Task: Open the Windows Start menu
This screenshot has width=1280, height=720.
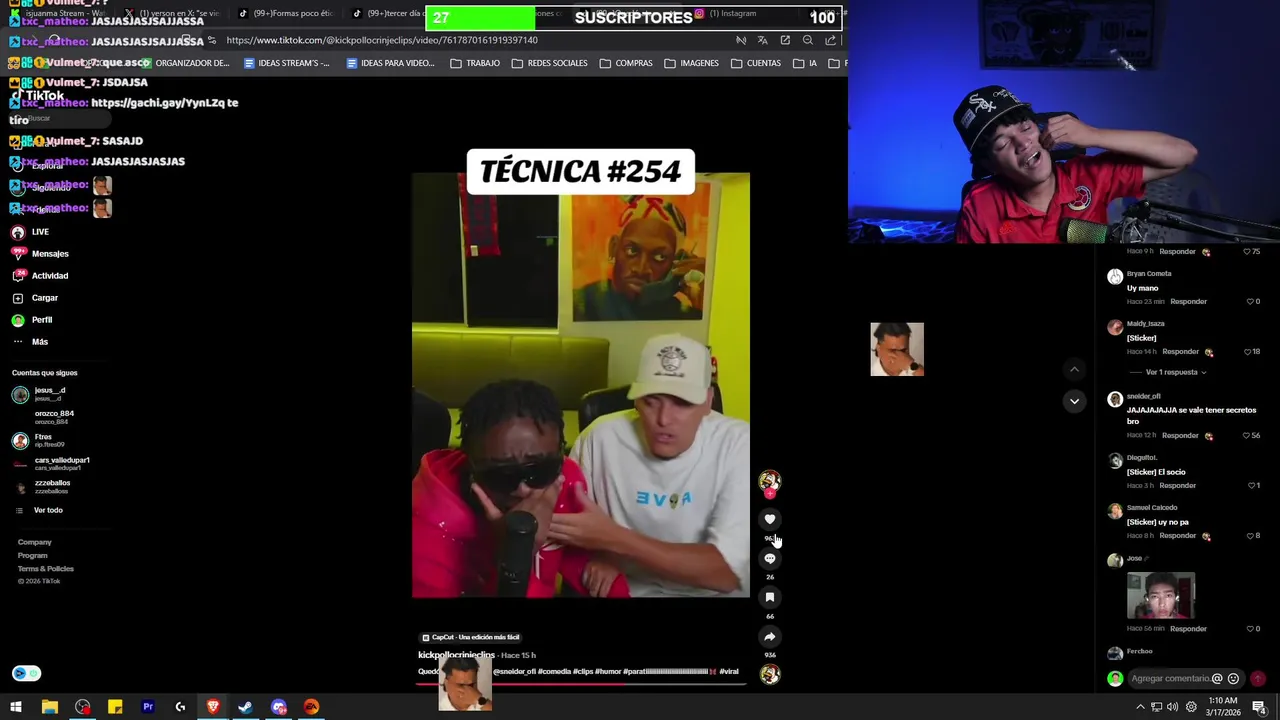Action: tap(16, 707)
